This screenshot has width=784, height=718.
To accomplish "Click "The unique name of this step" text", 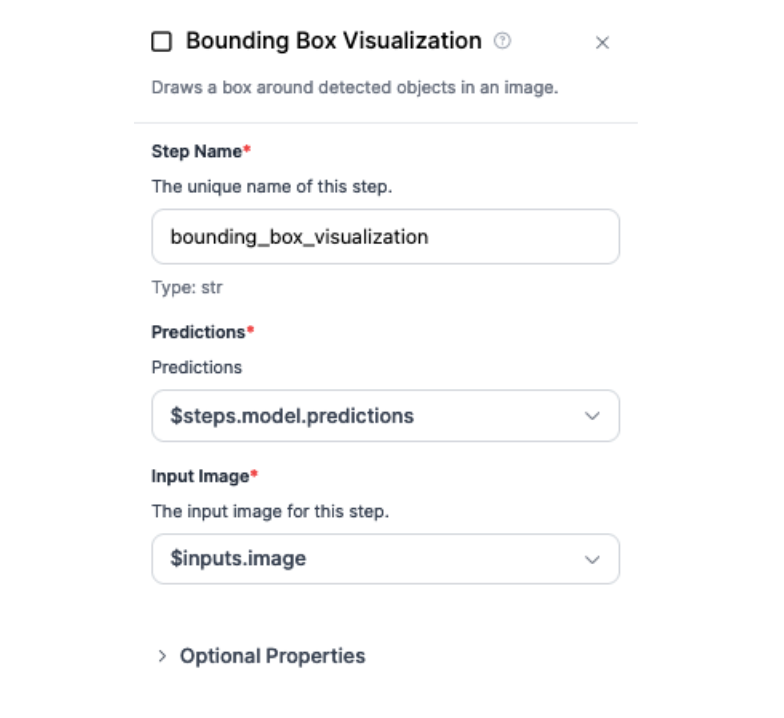I will (272, 186).
